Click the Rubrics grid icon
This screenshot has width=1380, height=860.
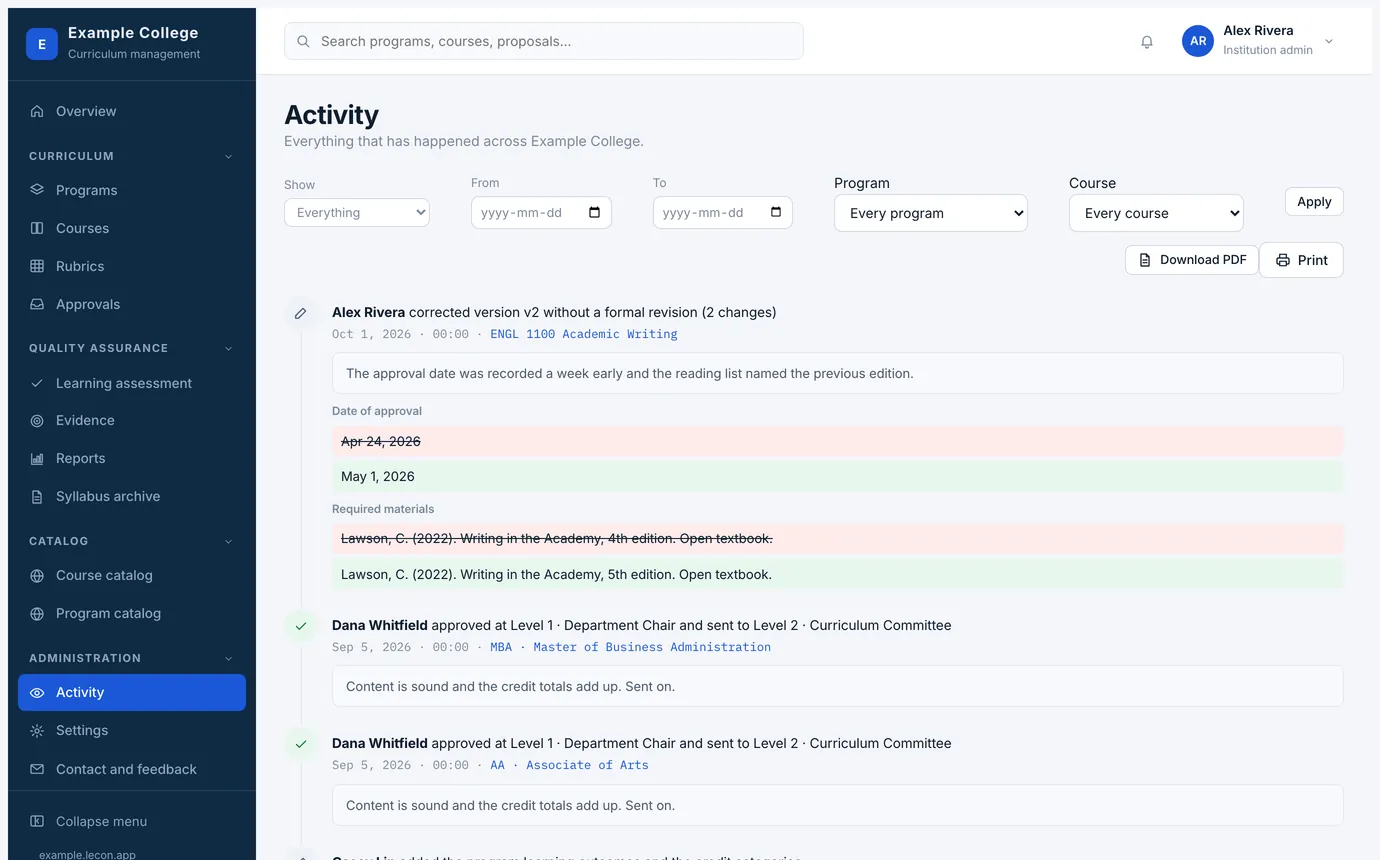pos(37,266)
